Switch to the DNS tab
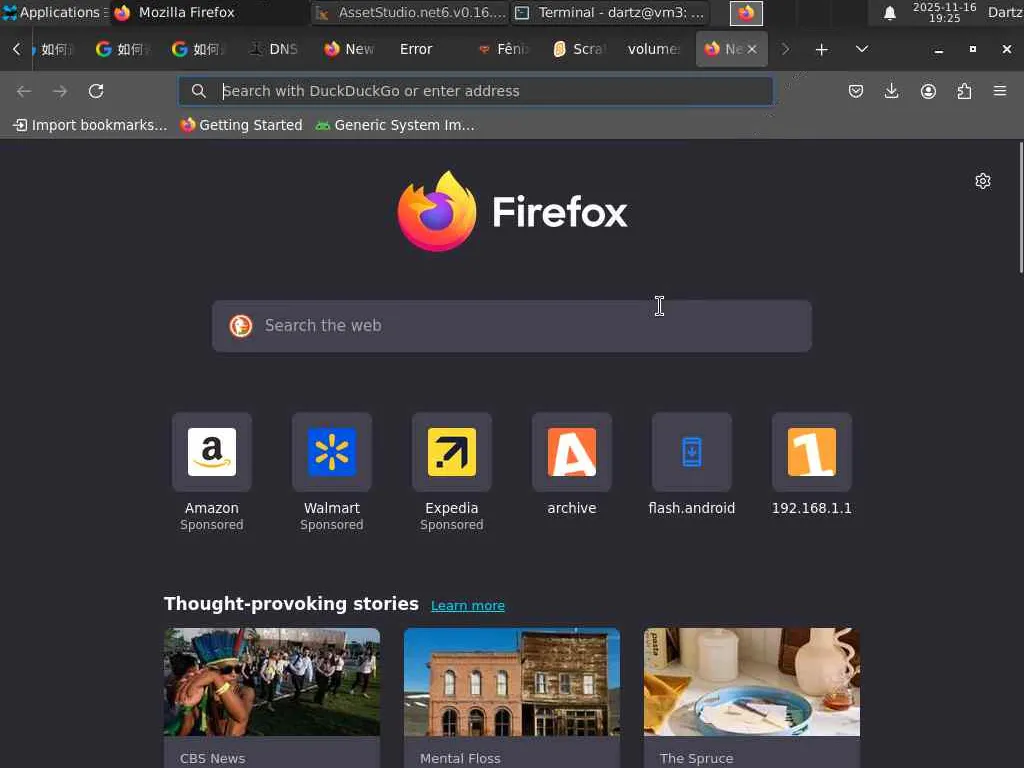Image resolution: width=1024 pixels, height=768 pixels. [274, 49]
